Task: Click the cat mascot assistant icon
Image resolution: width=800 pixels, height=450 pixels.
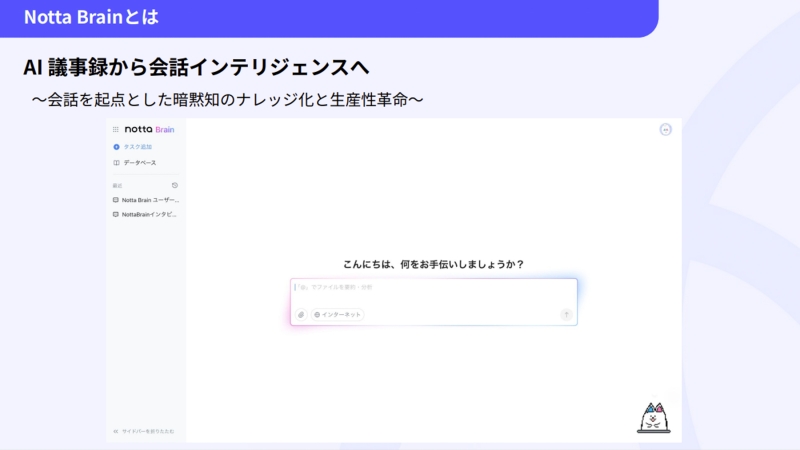Action: point(653,418)
